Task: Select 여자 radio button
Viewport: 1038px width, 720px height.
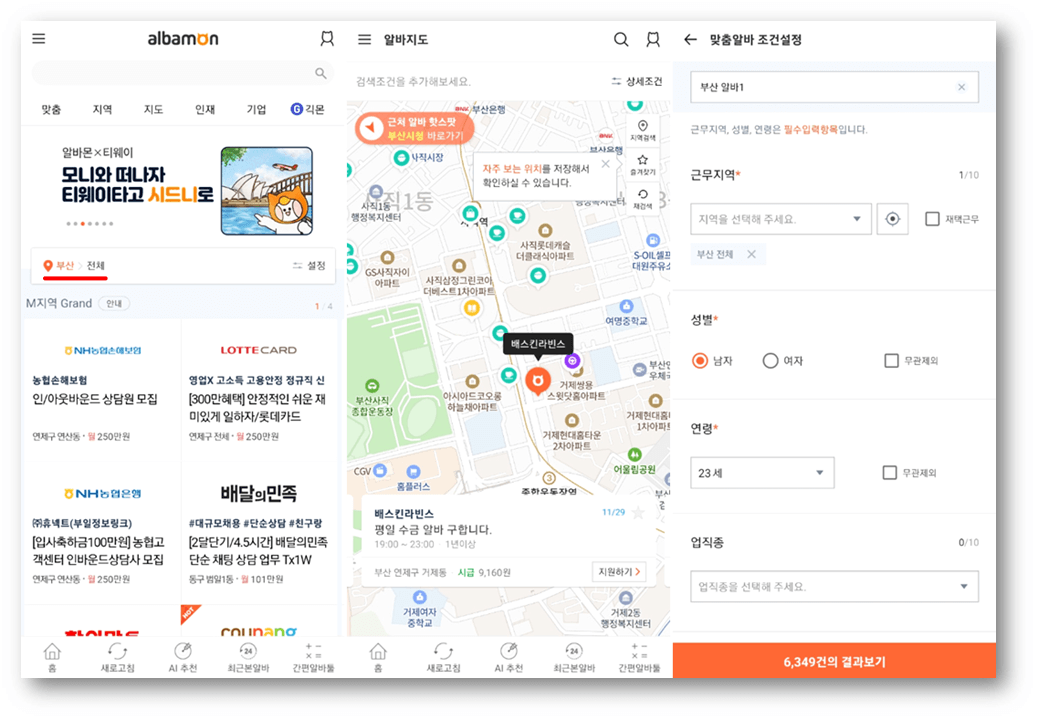Action: pos(770,361)
